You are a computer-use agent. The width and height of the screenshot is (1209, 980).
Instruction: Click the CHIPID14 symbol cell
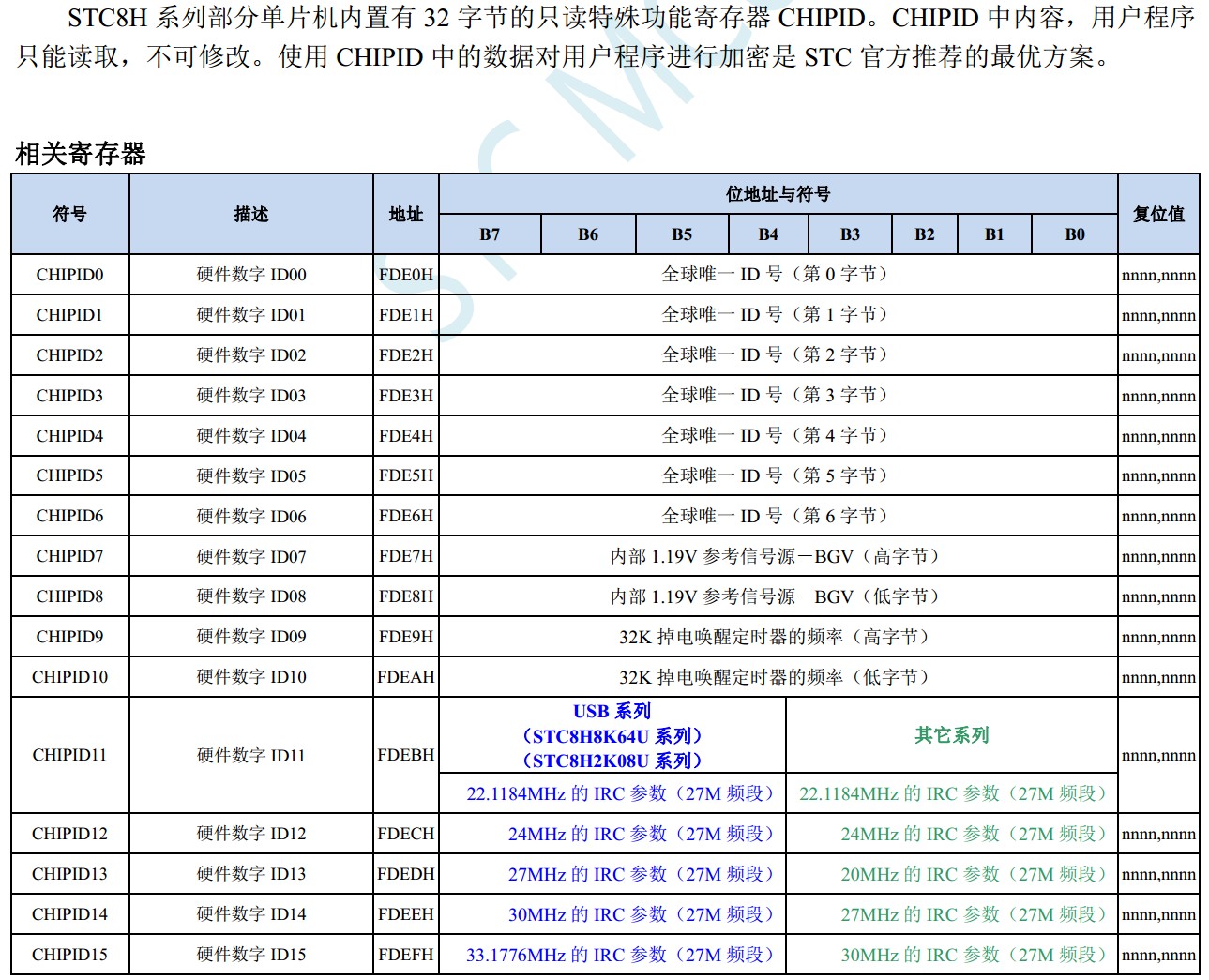pyautogui.click(x=70, y=914)
